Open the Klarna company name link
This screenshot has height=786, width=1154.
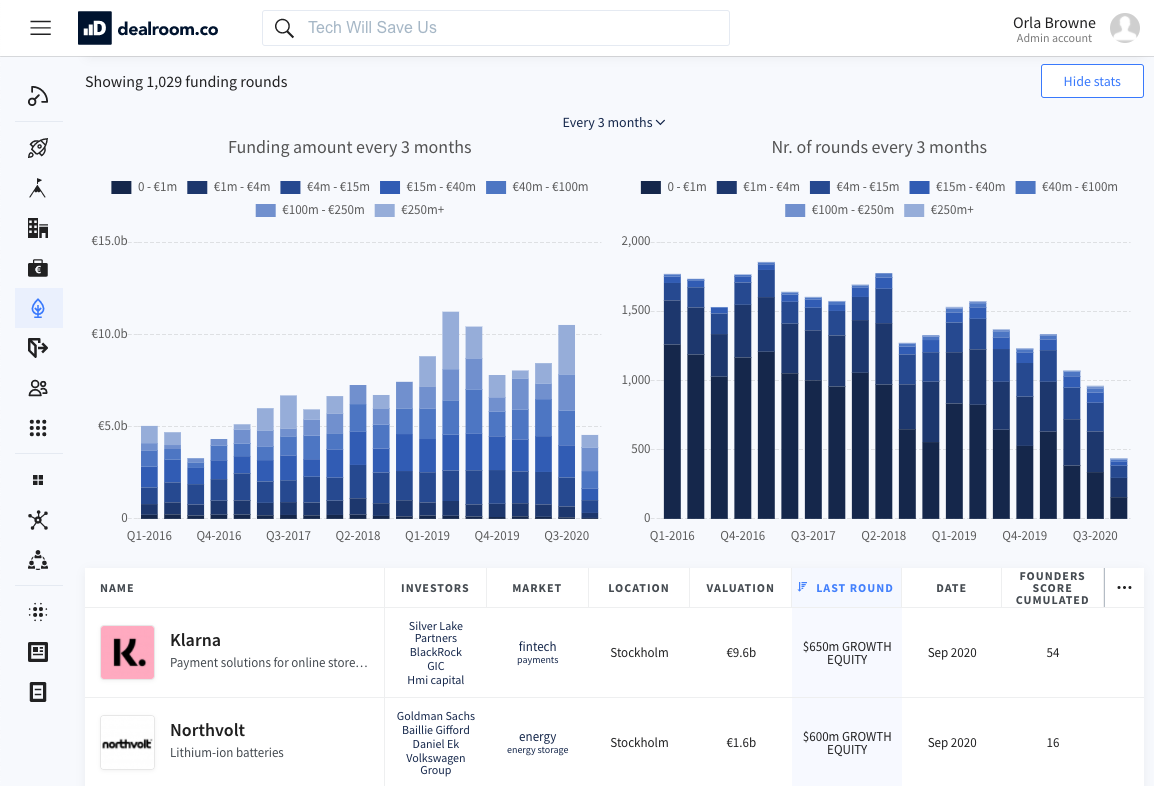tap(196, 640)
